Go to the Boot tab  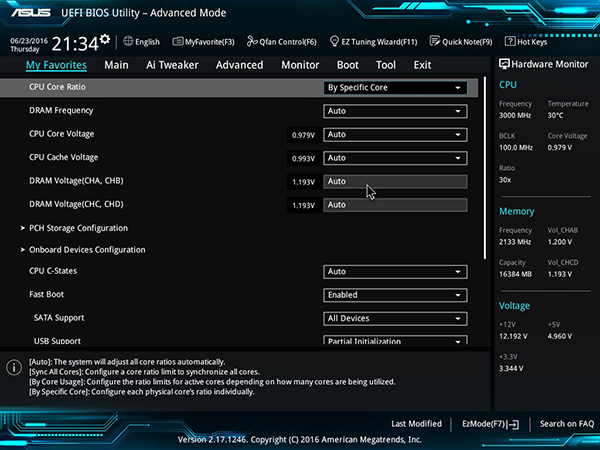347,65
